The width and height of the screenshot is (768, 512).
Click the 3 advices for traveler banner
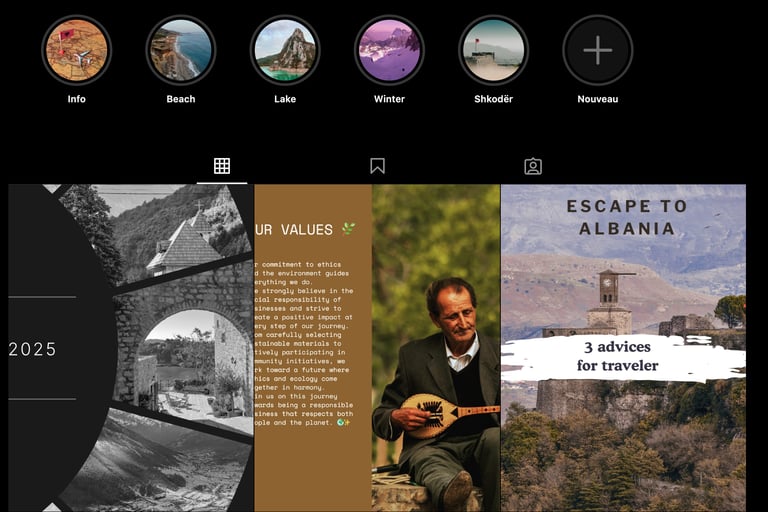coord(618,357)
